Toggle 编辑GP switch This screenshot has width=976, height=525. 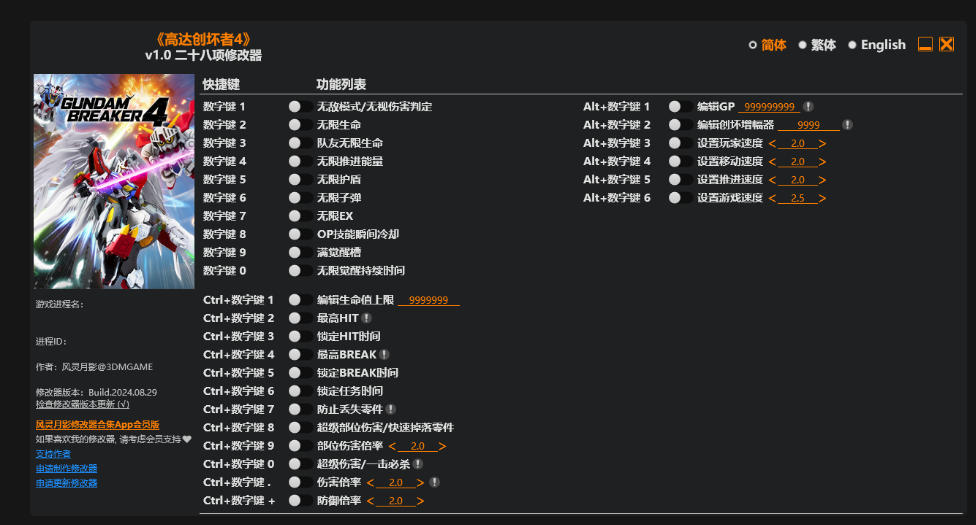tap(680, 106)
